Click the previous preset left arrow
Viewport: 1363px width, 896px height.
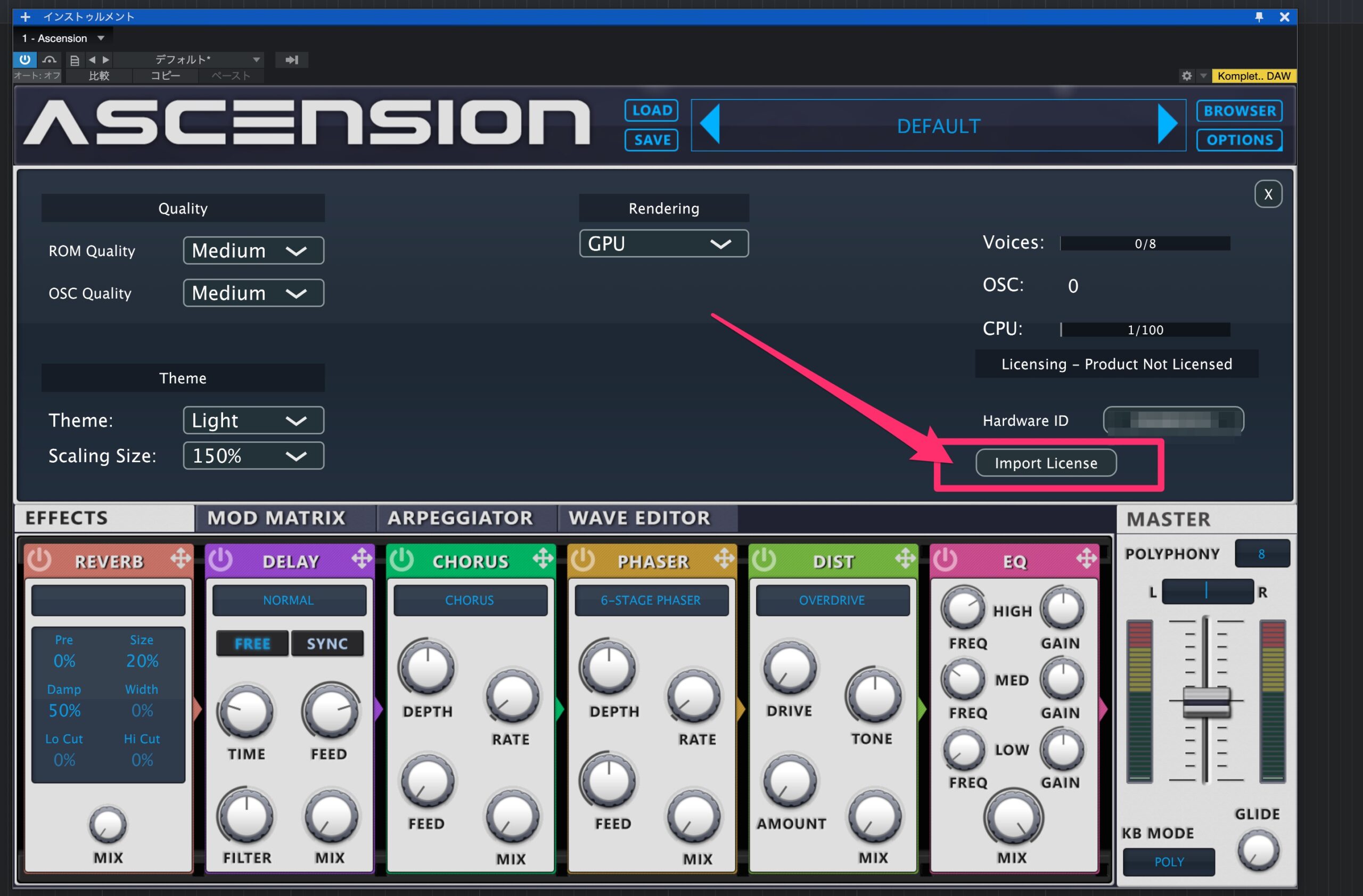coord(710,124)
